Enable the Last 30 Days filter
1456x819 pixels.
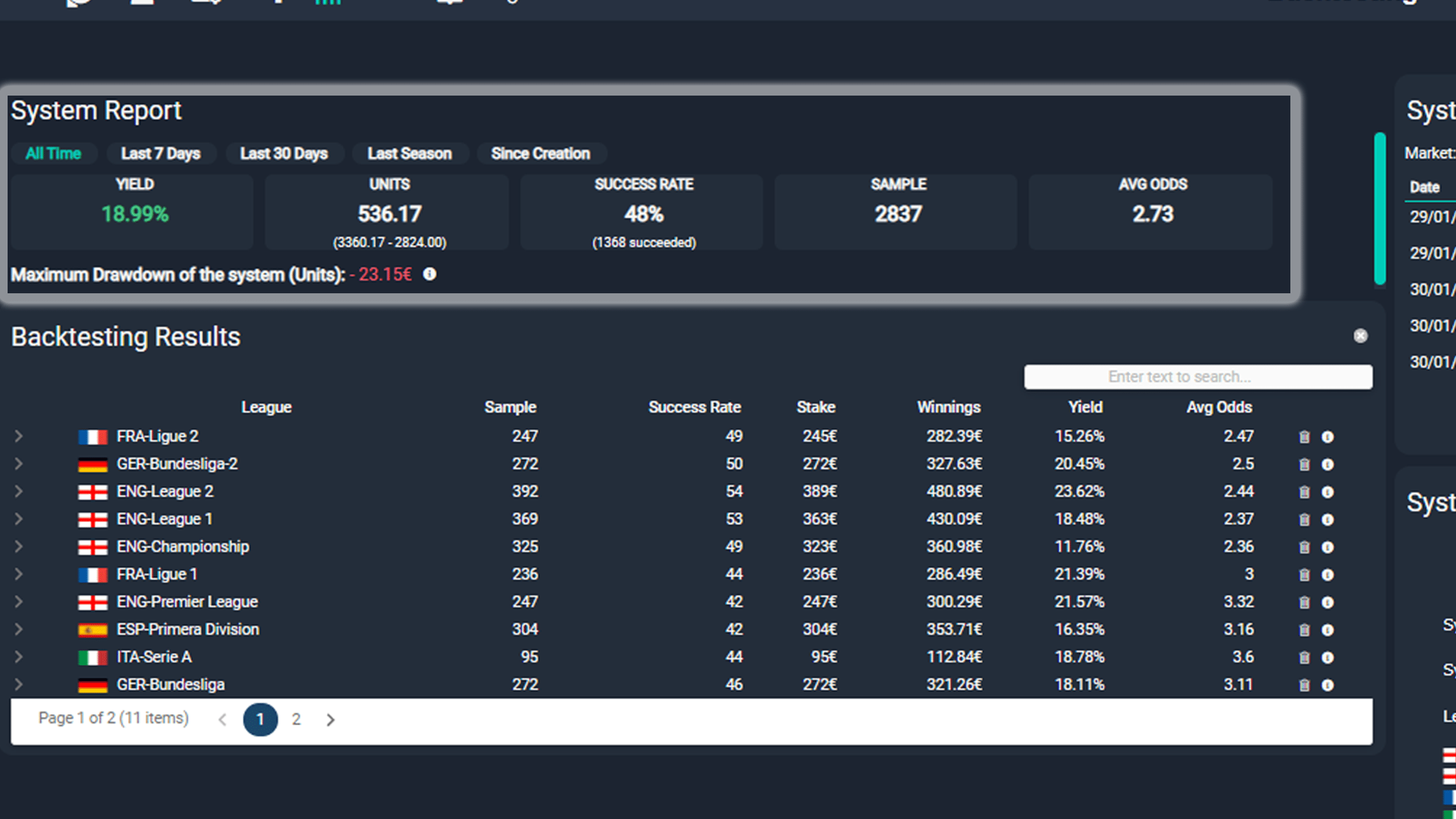pos(283,153)
